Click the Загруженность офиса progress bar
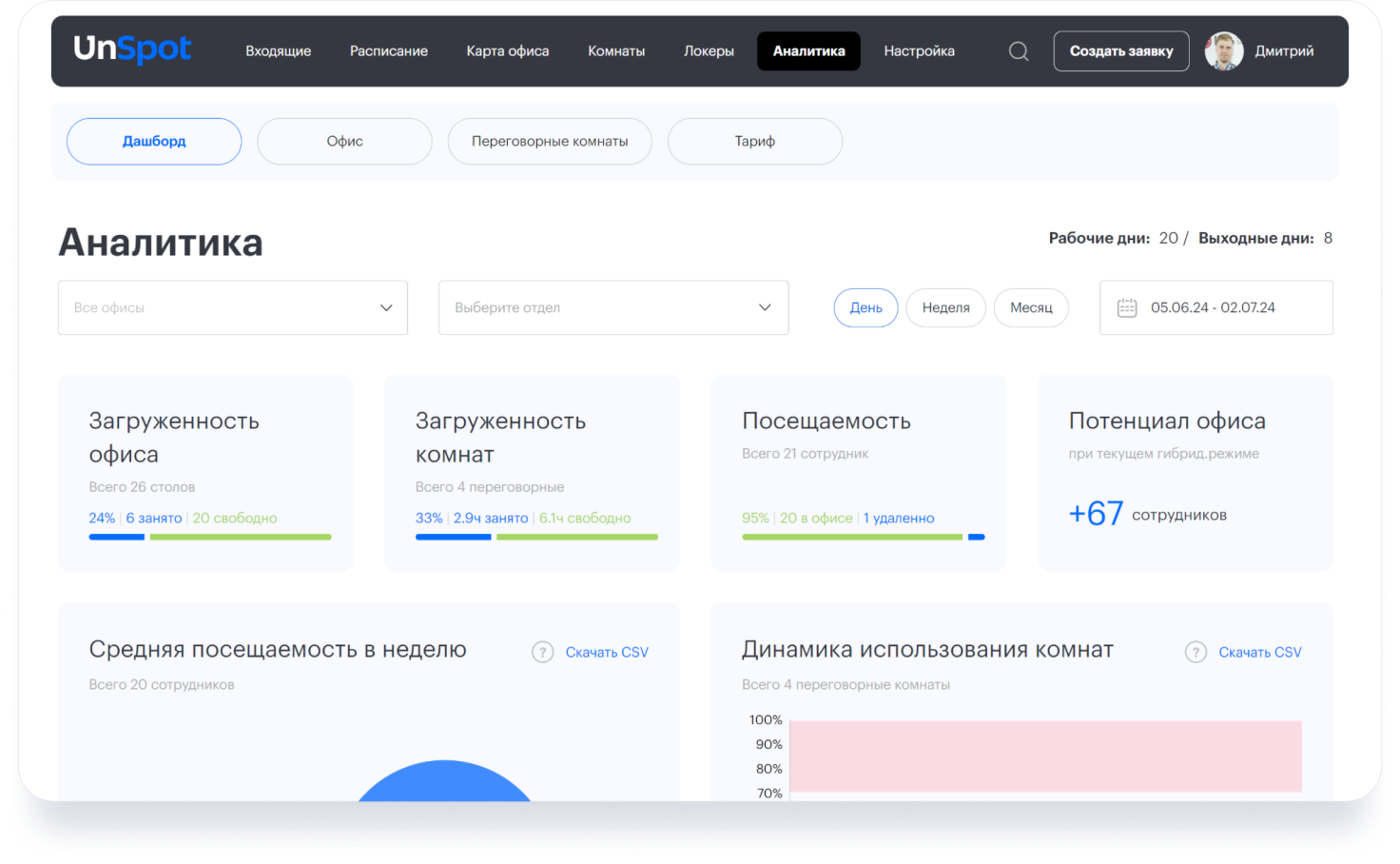This screenshot has height=864, width=1400. click(210, 537)
